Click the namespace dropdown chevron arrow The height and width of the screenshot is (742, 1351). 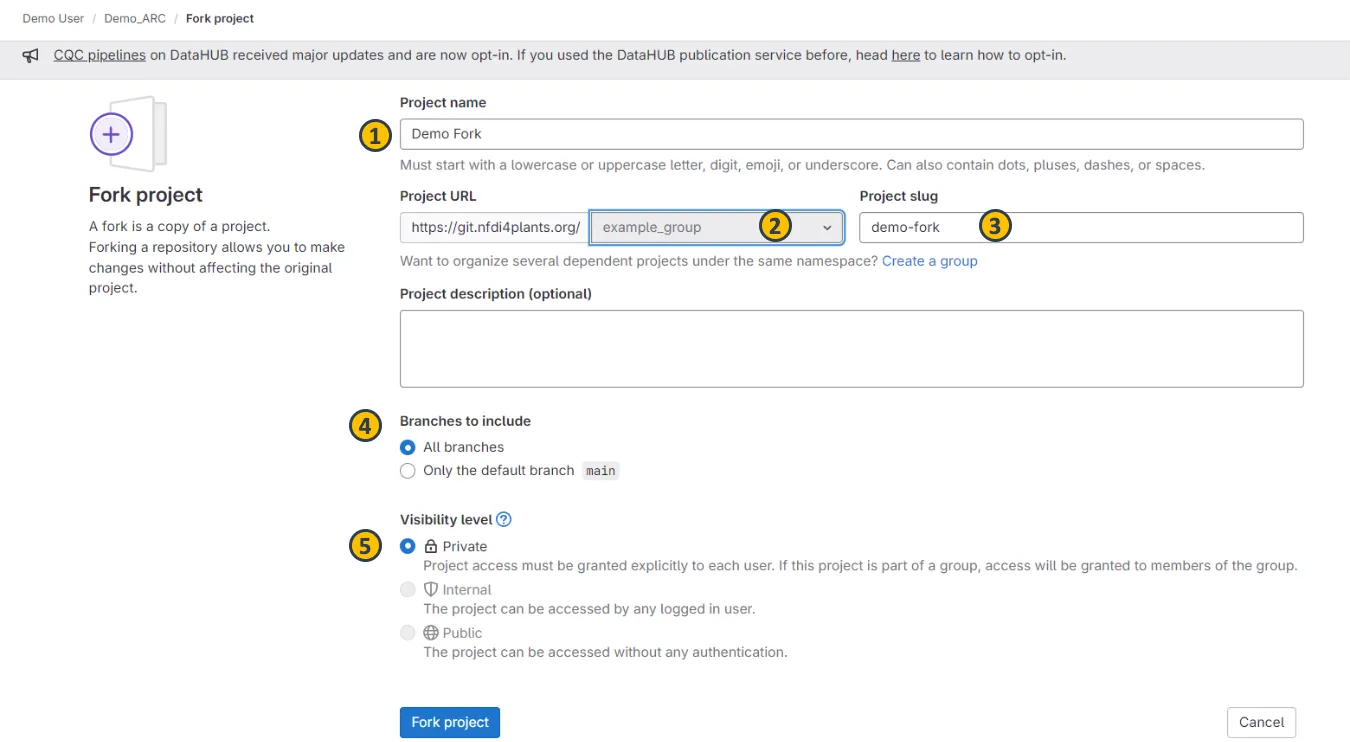[827, 228]
